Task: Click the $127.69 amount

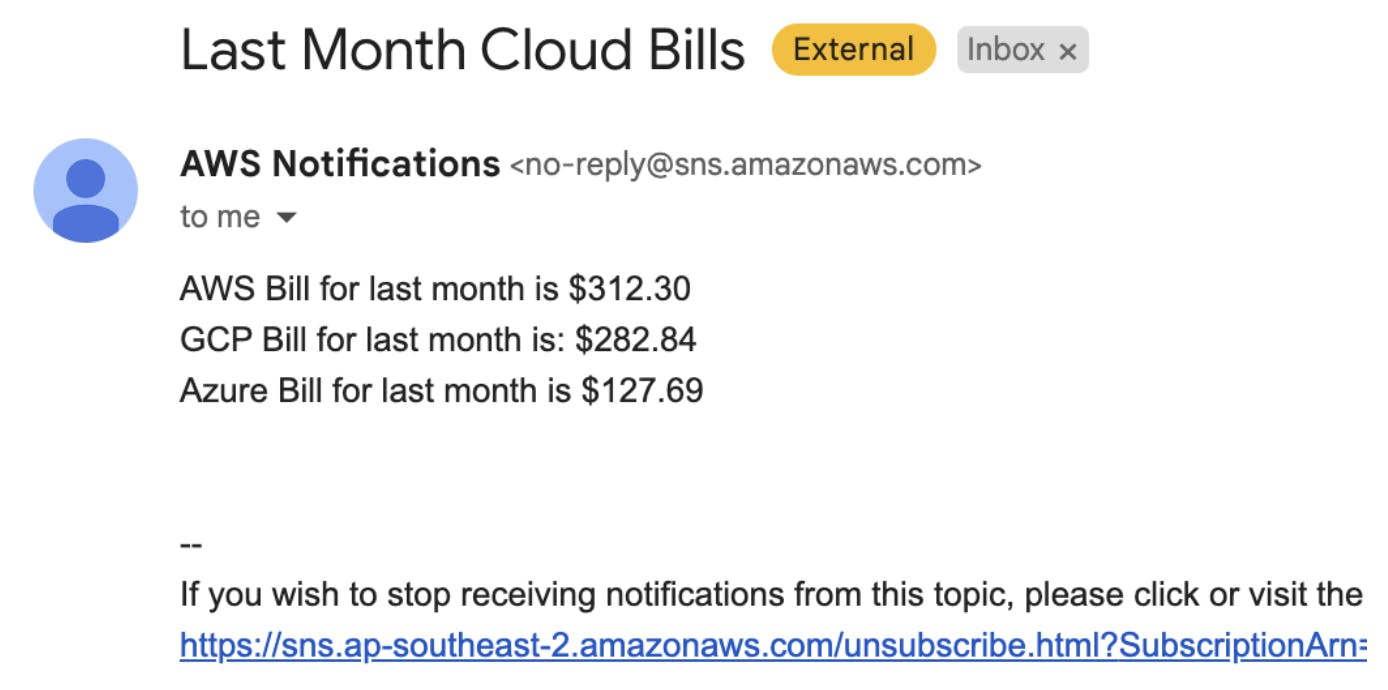Action: point(643,390)
